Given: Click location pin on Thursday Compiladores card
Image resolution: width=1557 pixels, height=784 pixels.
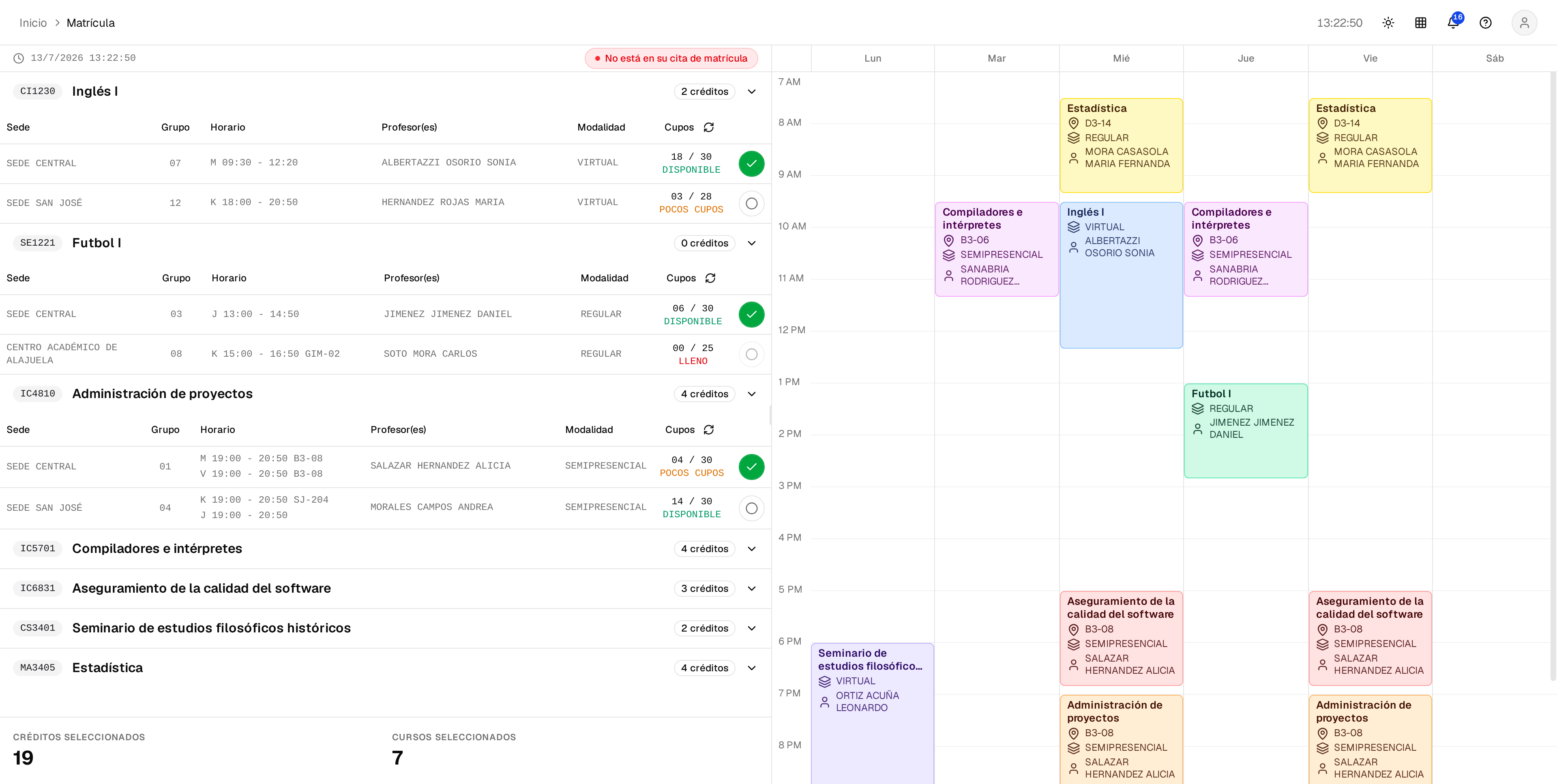Looking at the screenshot, I should 1197,240.
